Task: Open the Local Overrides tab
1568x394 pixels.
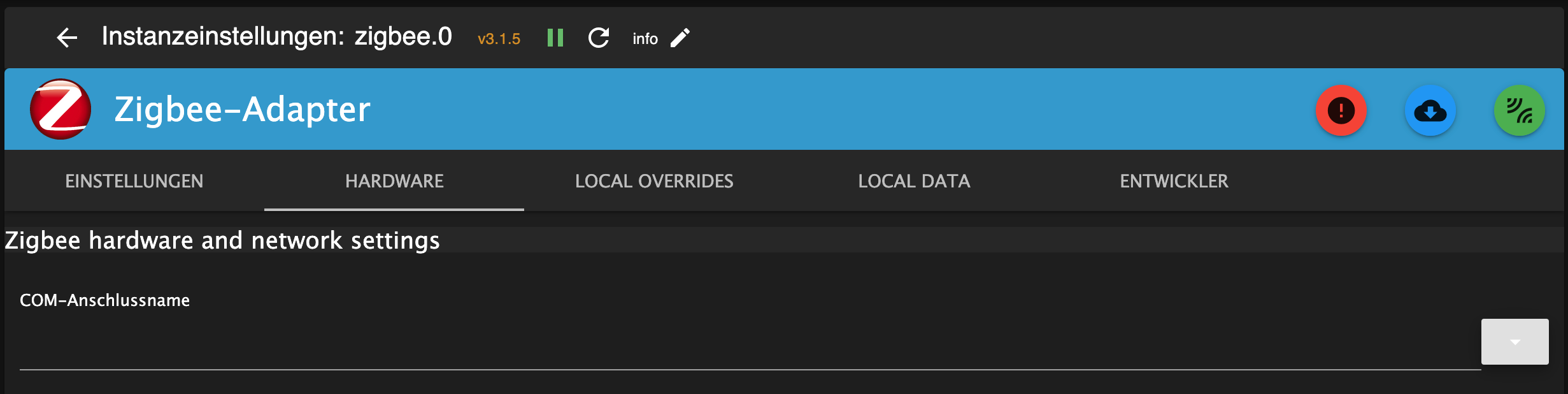Action: [x=654, y=181]
